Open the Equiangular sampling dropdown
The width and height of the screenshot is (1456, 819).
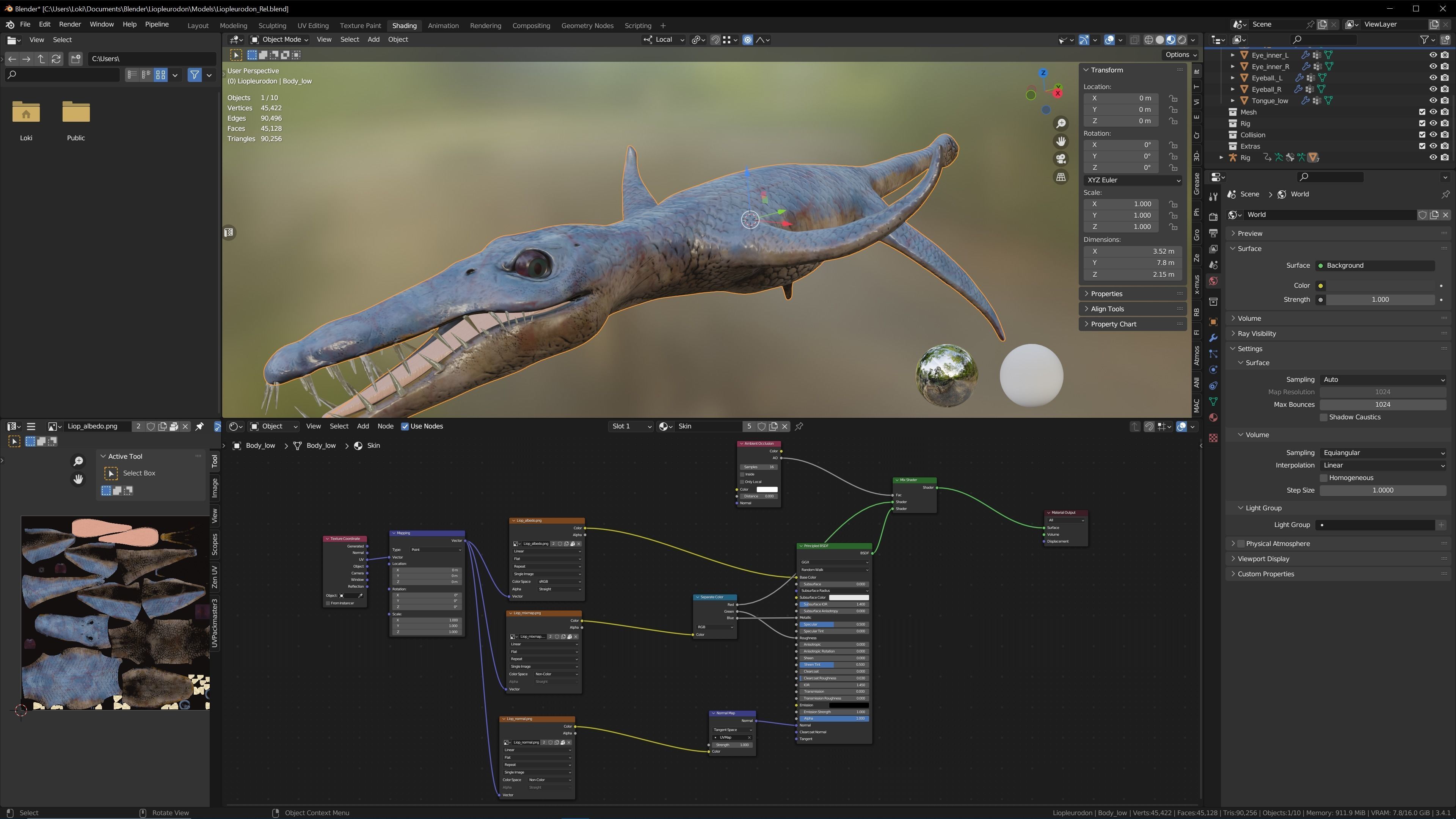[x=1383, y=453]
